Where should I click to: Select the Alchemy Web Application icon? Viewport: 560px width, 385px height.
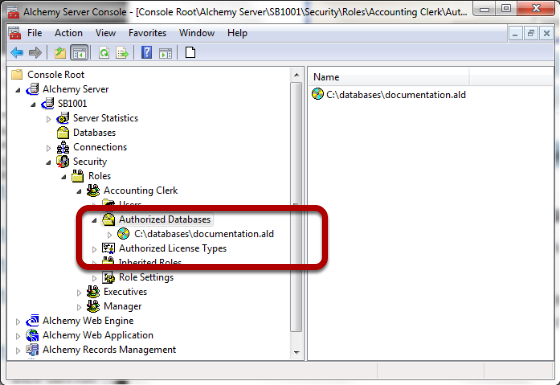(32, 335)
